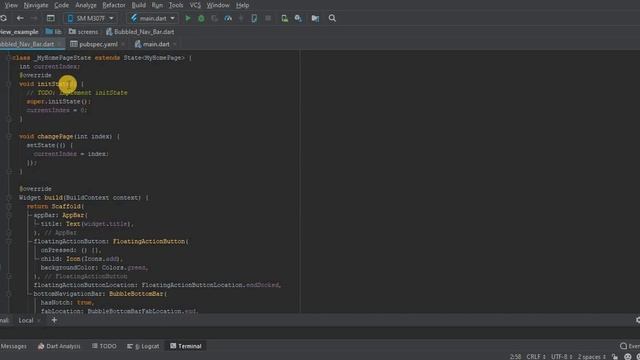
Task: Collapse the _MyHomePageState class fold marker
Action: point(9,58)
